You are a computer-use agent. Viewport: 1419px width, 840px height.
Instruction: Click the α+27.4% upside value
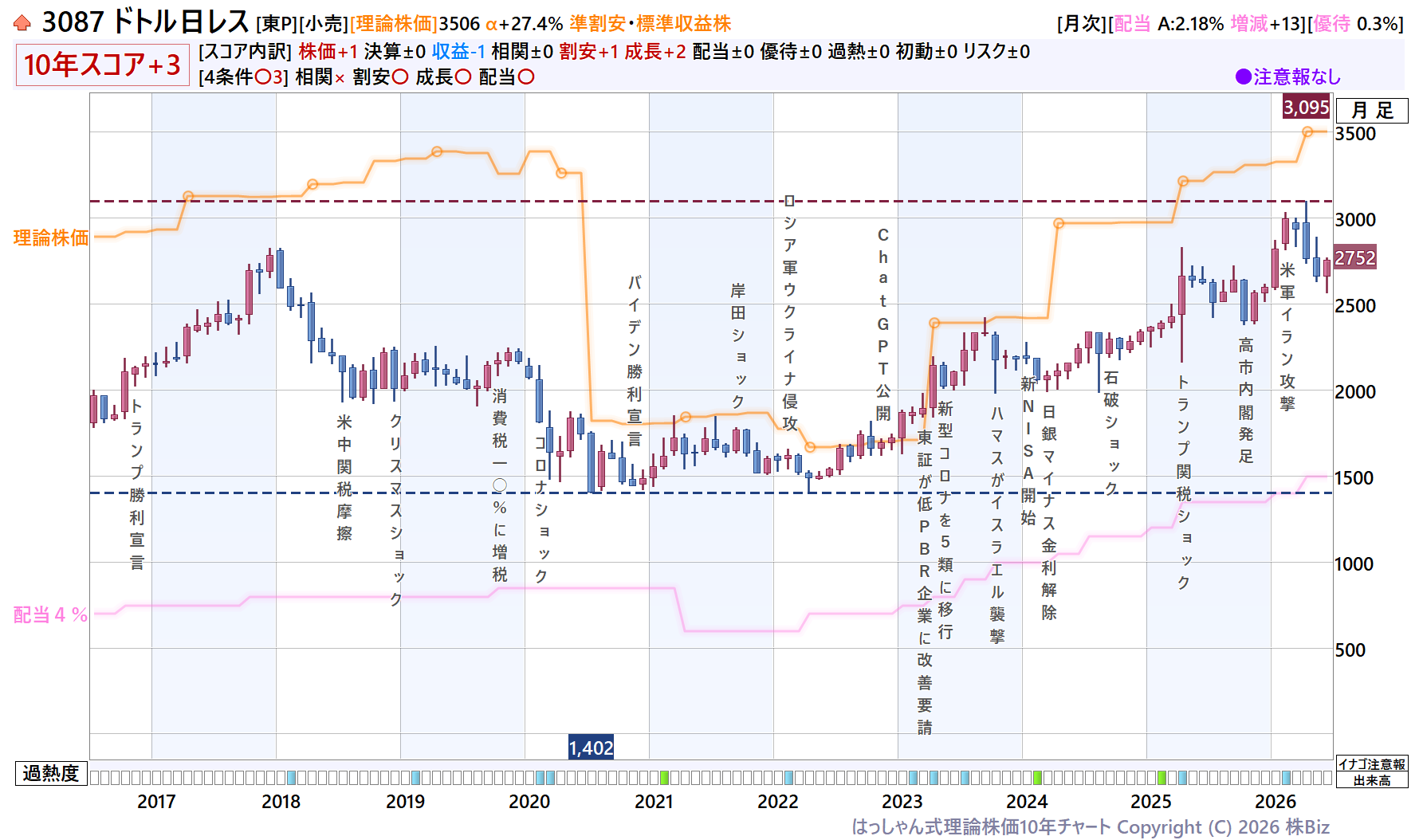(524, 24)
